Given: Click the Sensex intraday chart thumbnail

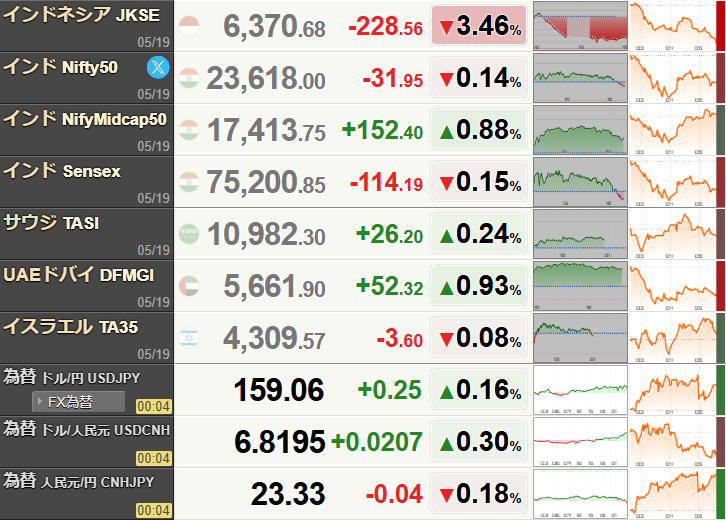Looking at the screenshot, I should (580, 182).
